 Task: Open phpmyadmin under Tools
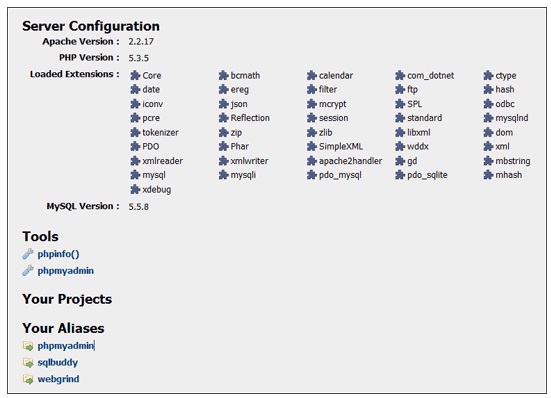coord(66,271)
